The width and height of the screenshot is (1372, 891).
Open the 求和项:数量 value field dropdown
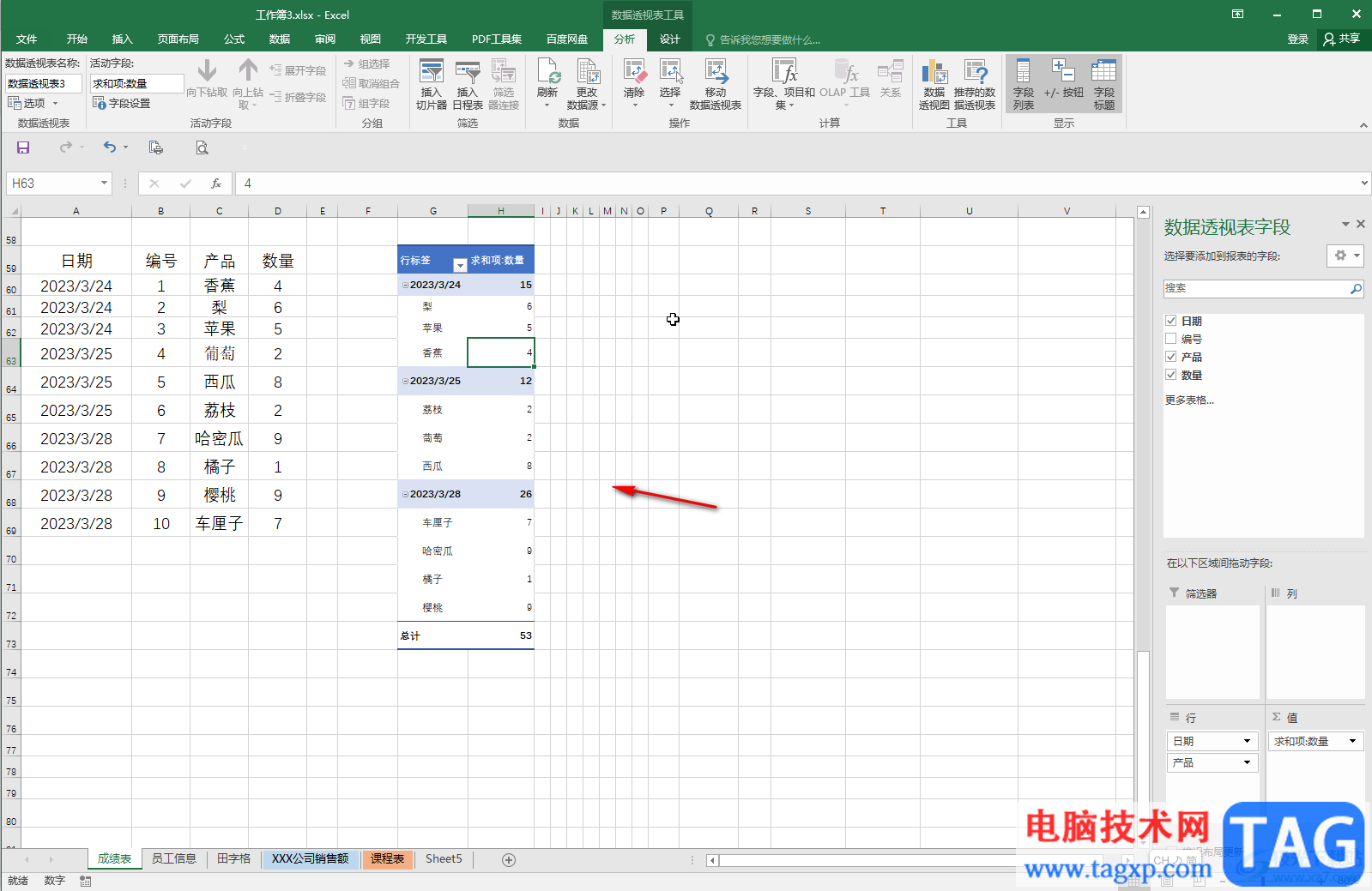click(1353, 741)
